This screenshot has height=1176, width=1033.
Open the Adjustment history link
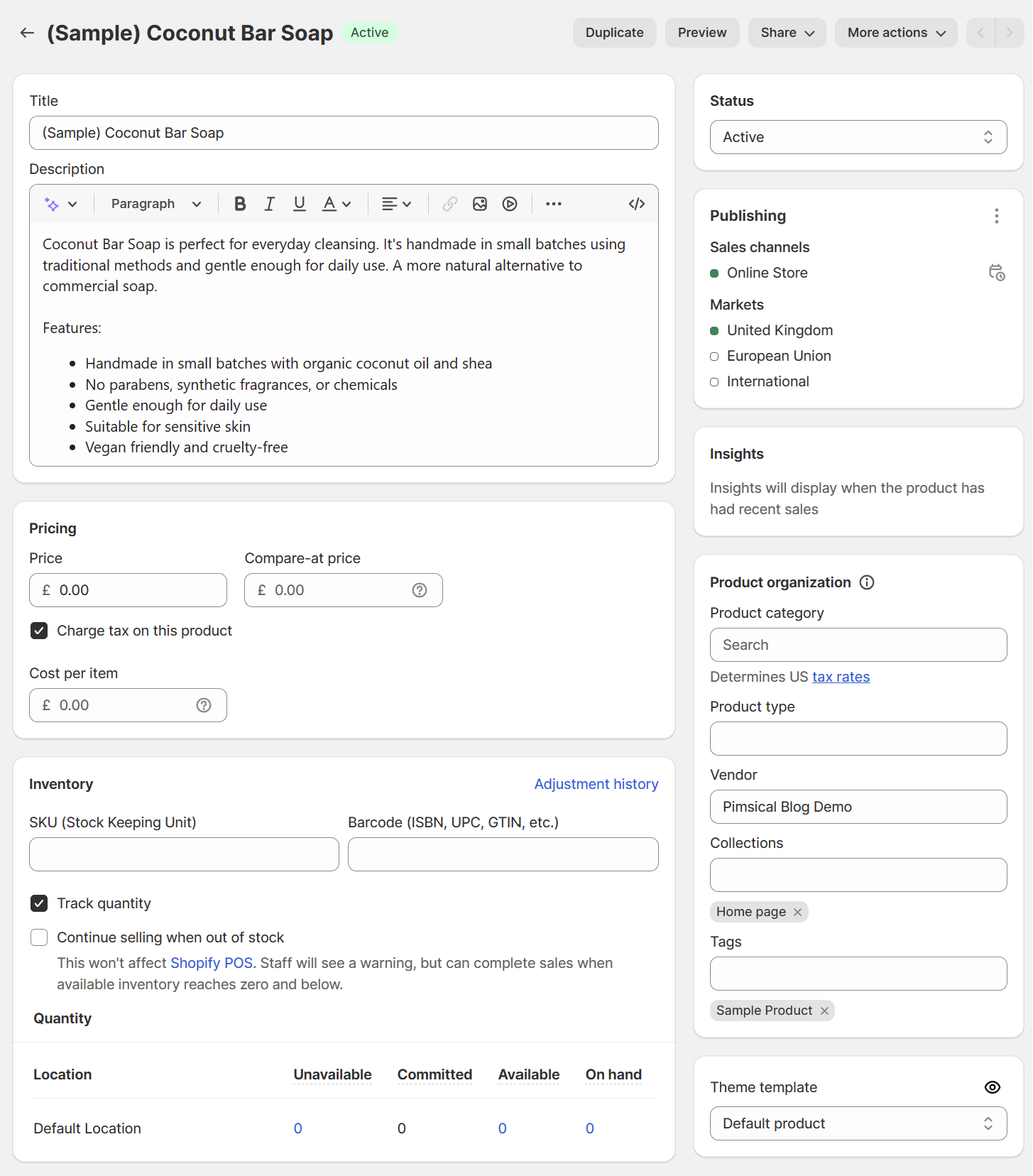tap(596, 784)
